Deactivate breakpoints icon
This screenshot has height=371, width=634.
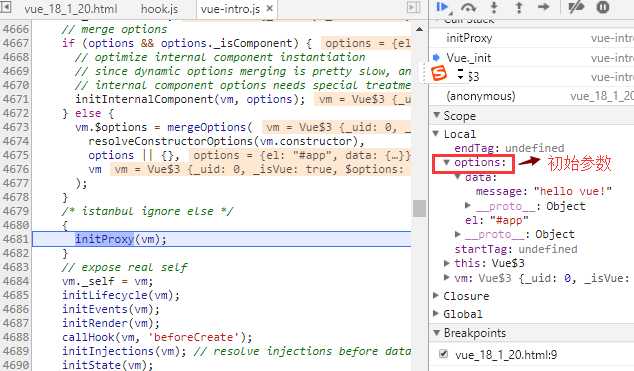pyautogui.click(x=576, y=7)
